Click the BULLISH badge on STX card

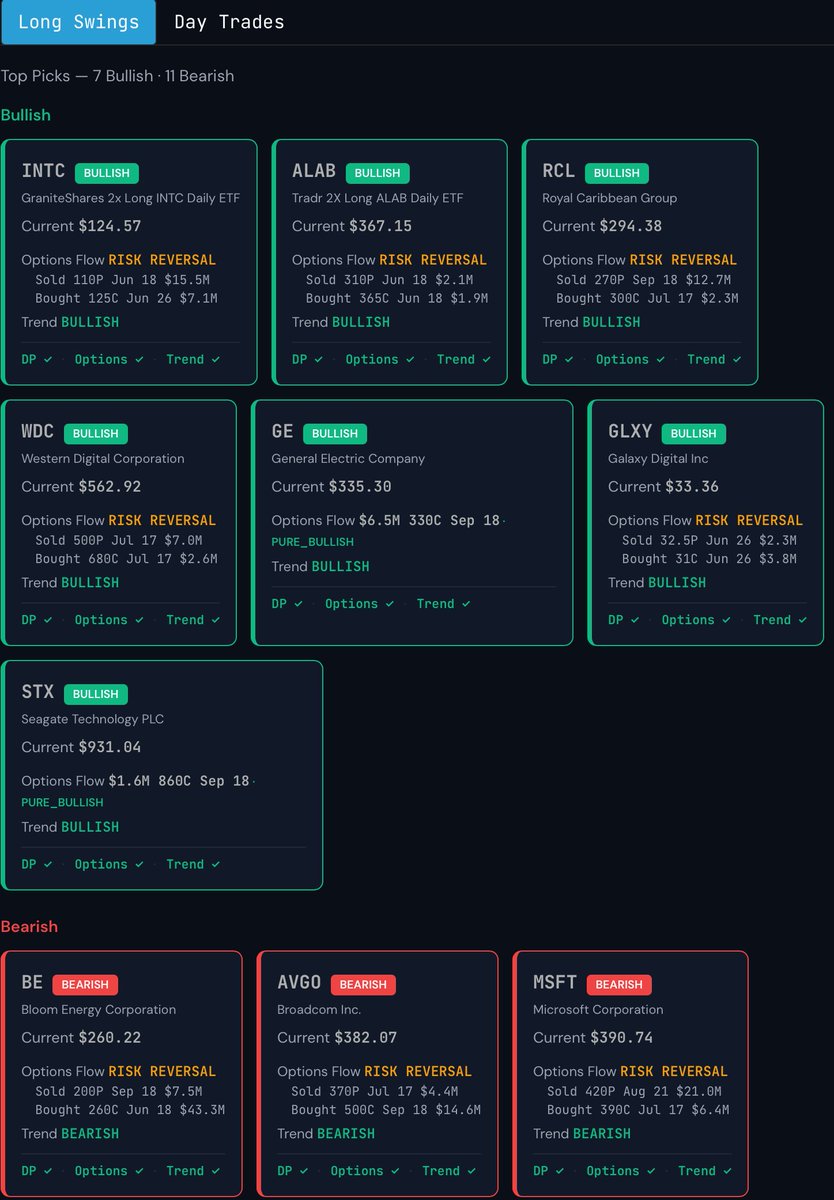coord(96,694)
